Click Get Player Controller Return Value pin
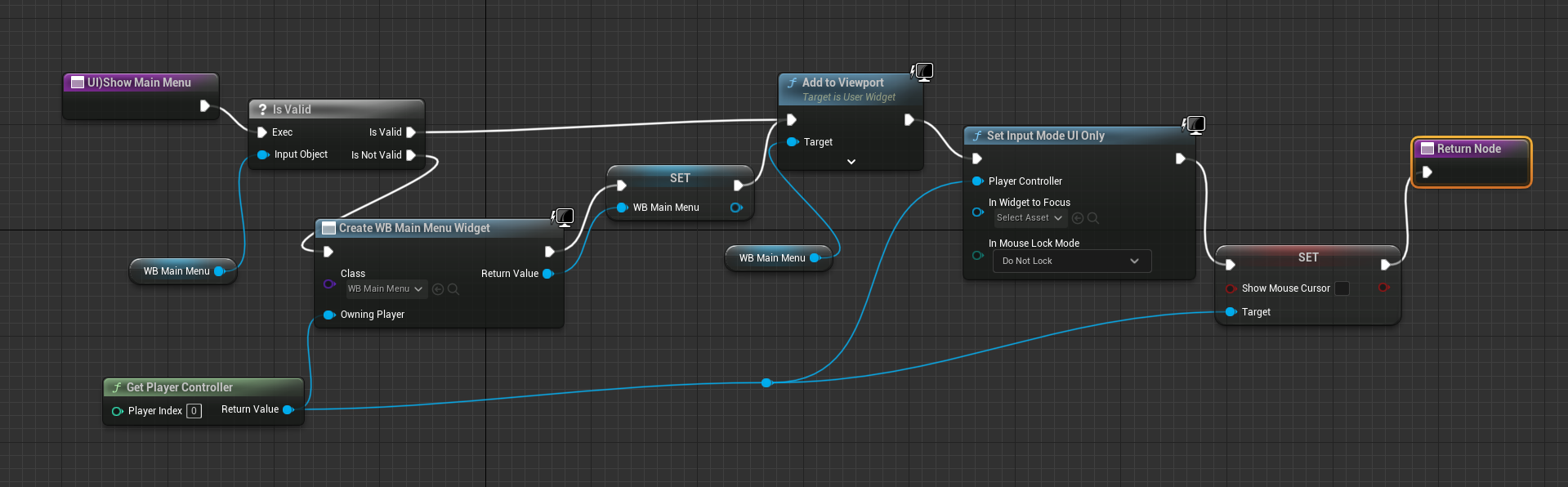1568x487 pixels. point(288,410)
